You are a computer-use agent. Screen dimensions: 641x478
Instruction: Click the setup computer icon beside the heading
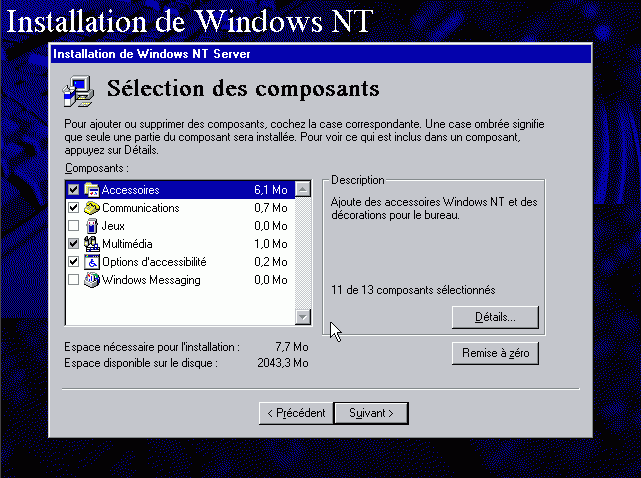coord(78,91)
